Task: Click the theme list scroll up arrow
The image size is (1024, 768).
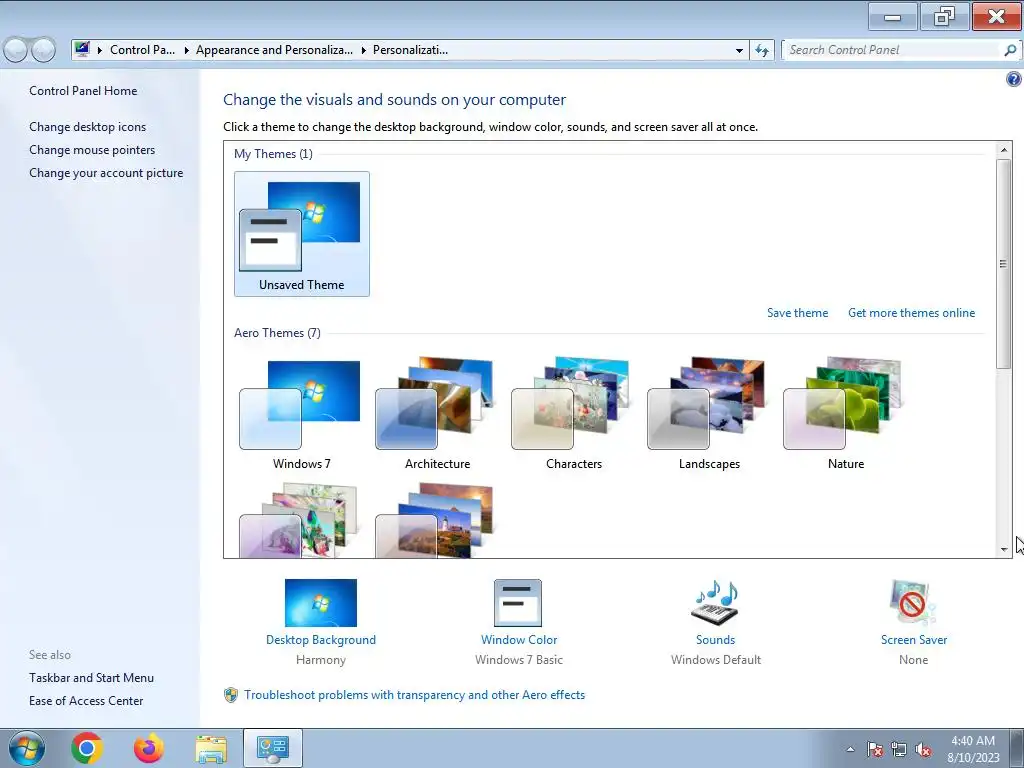Action: (1004, 150)
